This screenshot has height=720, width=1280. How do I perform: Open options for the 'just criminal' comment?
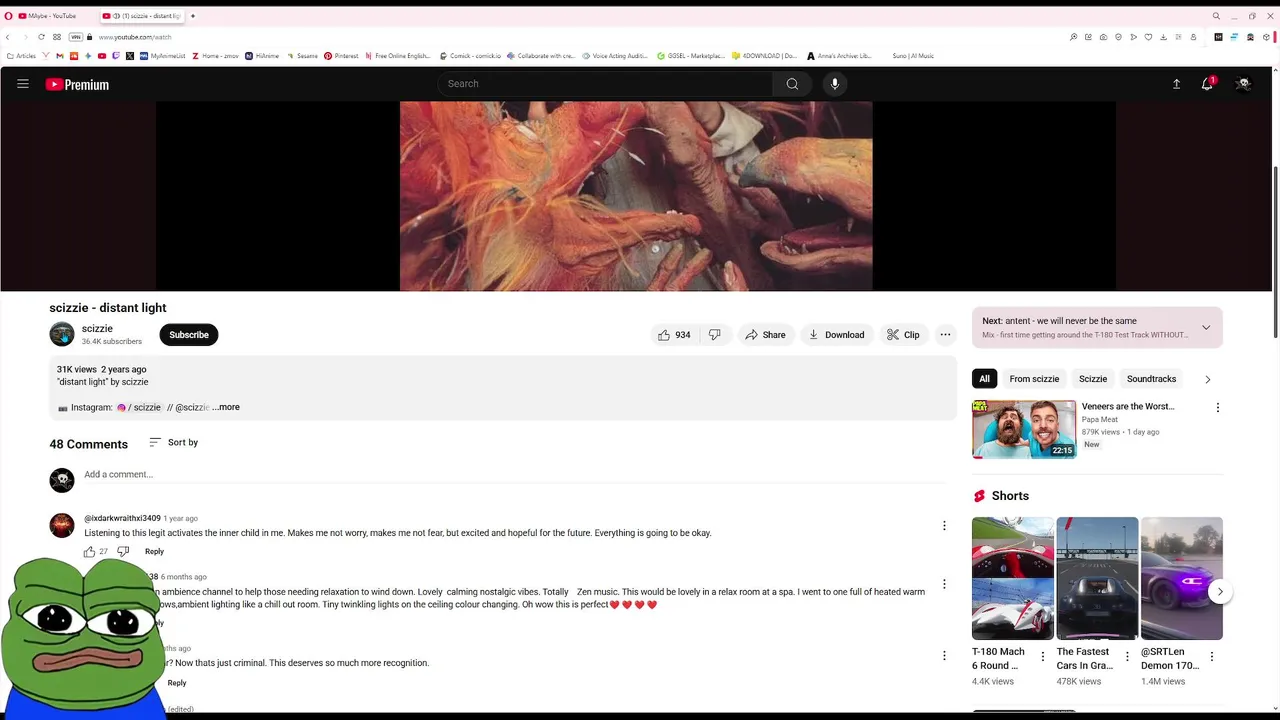[x=944, y=656]
